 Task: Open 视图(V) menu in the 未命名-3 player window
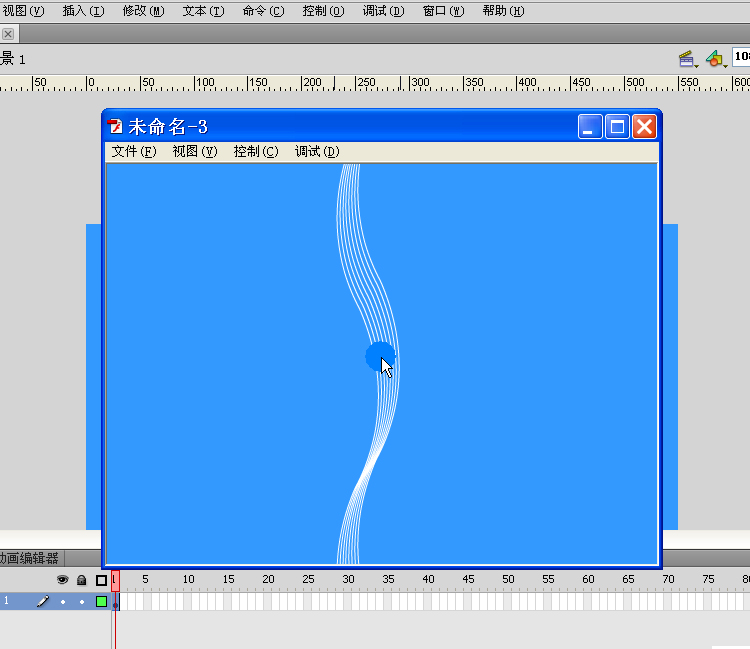click(195, 152)
